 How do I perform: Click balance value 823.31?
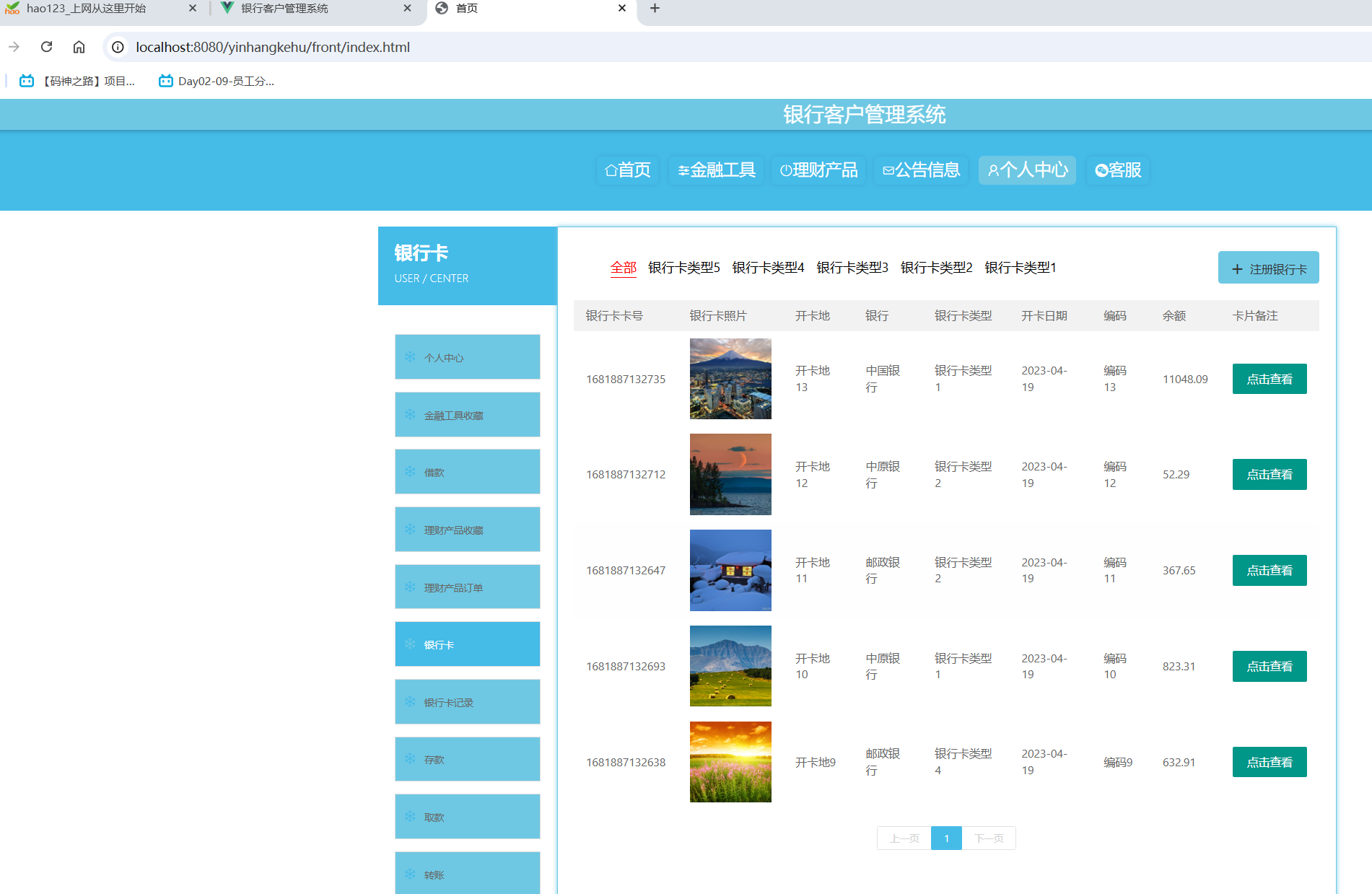(x=1179, y=667)
